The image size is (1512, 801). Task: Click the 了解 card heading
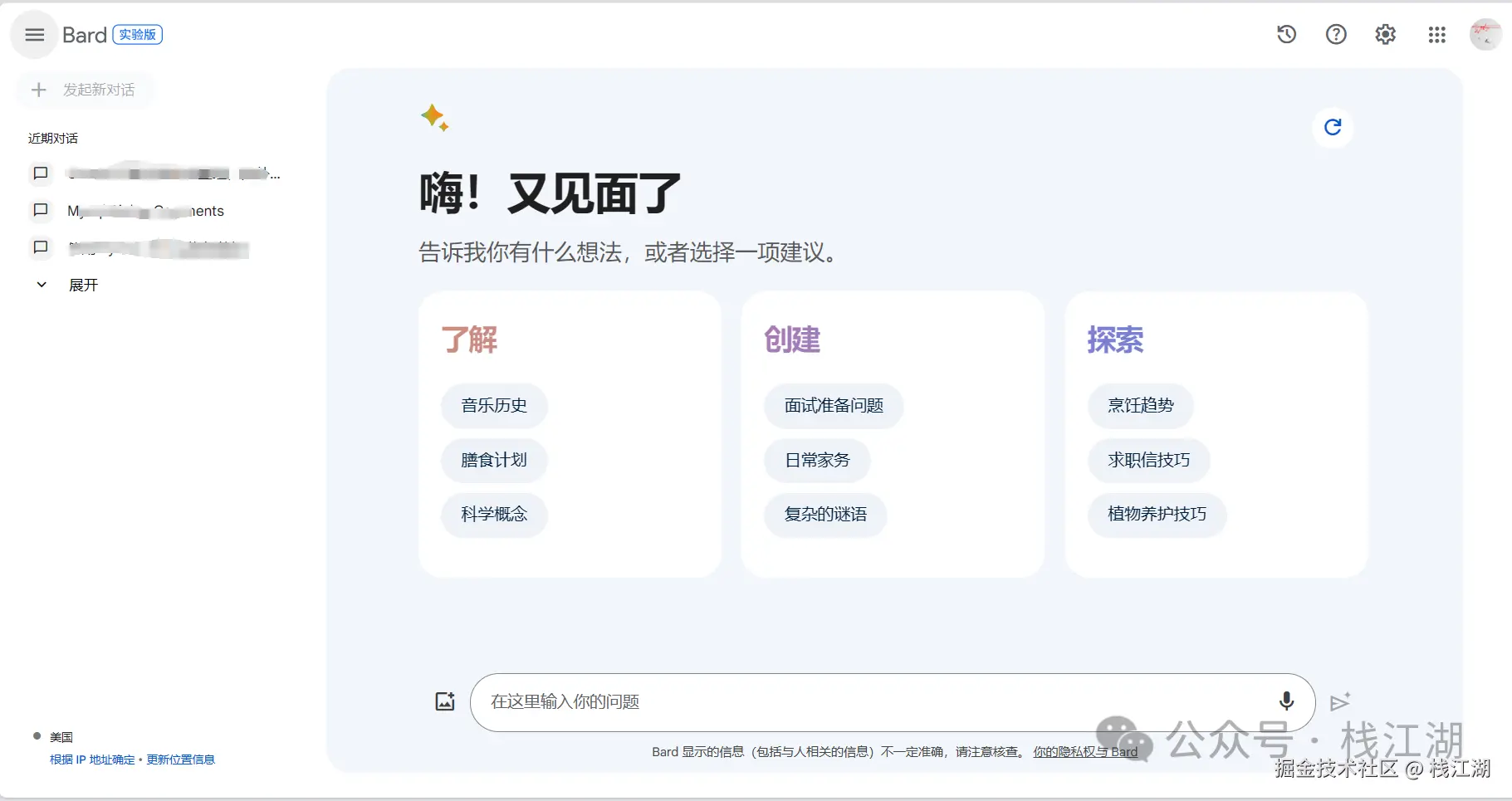469,339
